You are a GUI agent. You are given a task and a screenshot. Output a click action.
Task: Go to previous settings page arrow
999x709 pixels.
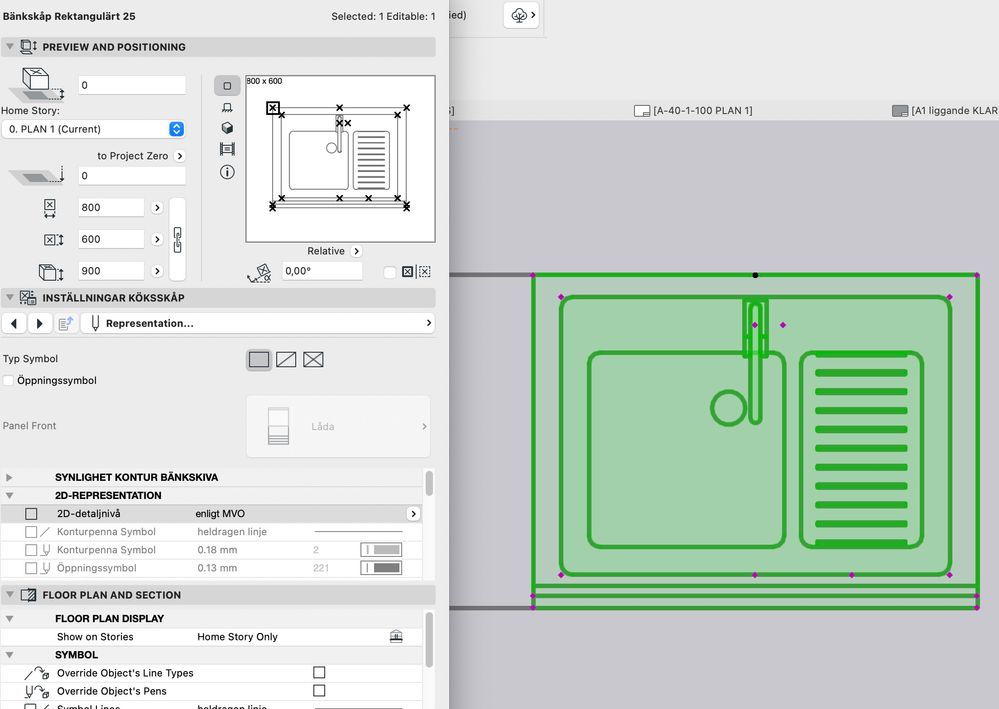pos(15,324)
